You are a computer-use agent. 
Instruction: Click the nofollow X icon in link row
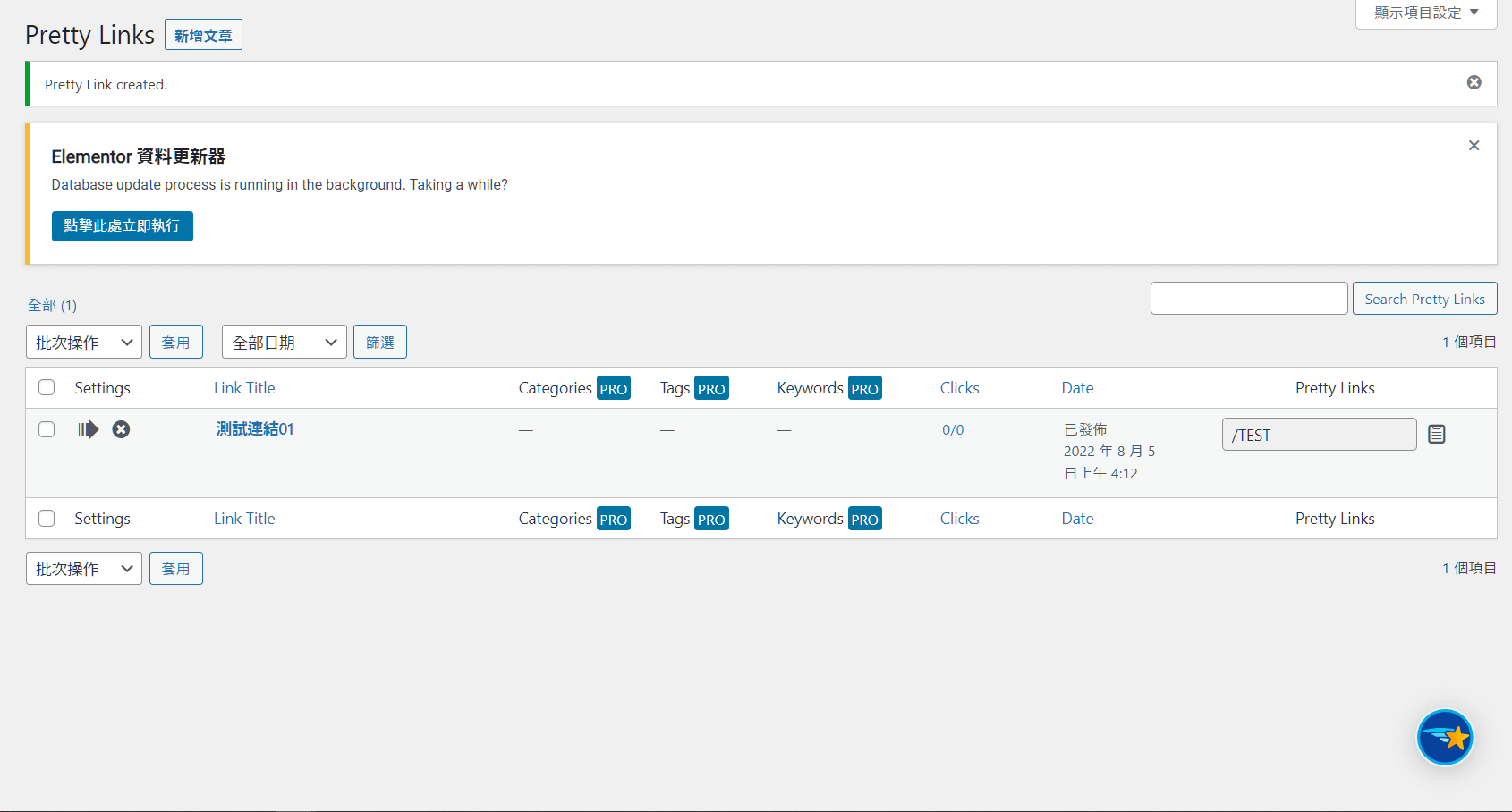point(121,429)
